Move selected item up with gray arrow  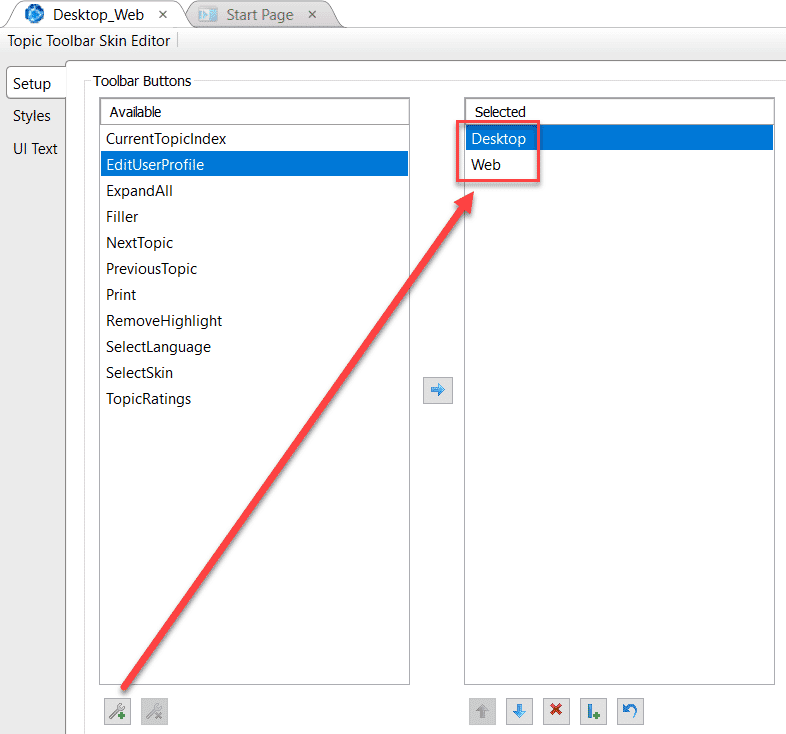482,711
